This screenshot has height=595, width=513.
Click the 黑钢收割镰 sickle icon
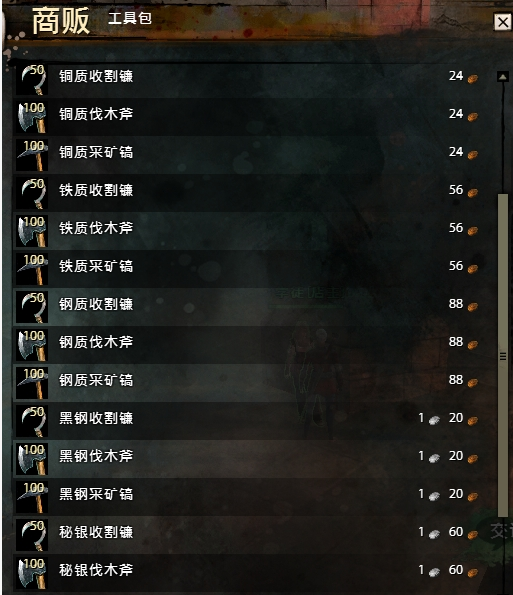tap(32, 421)
